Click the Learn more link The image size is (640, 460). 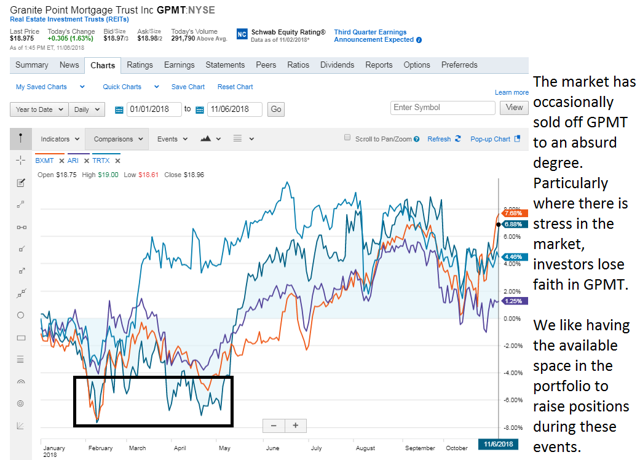pos(511,93)
